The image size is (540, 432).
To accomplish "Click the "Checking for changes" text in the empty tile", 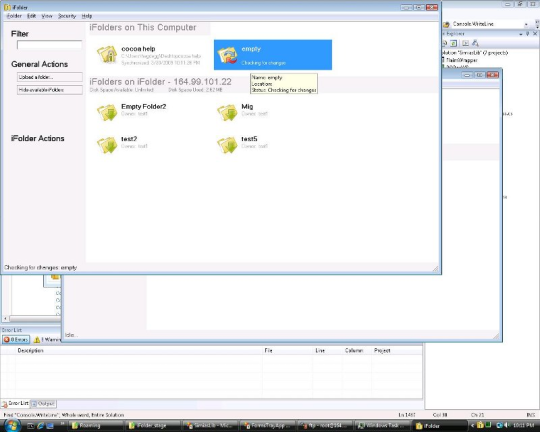I will [263, 63].
